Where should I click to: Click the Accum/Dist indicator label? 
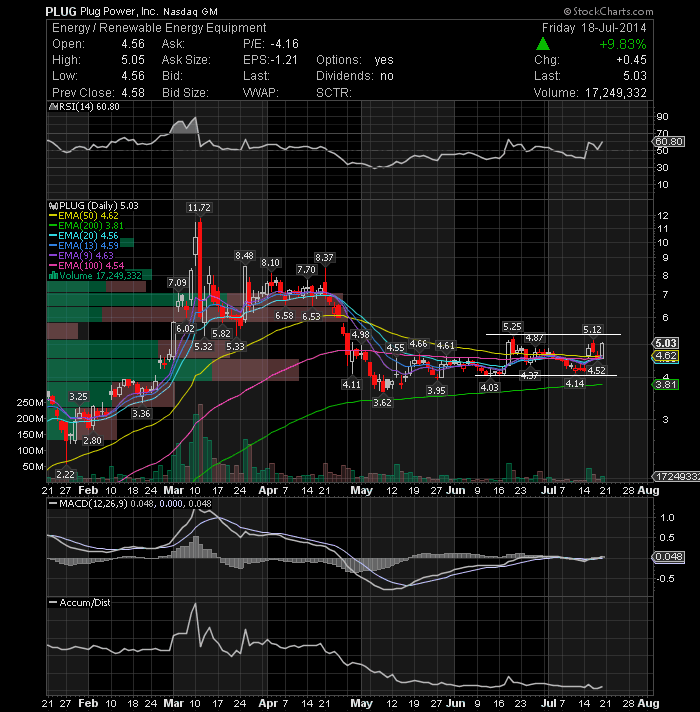(80, 603)
